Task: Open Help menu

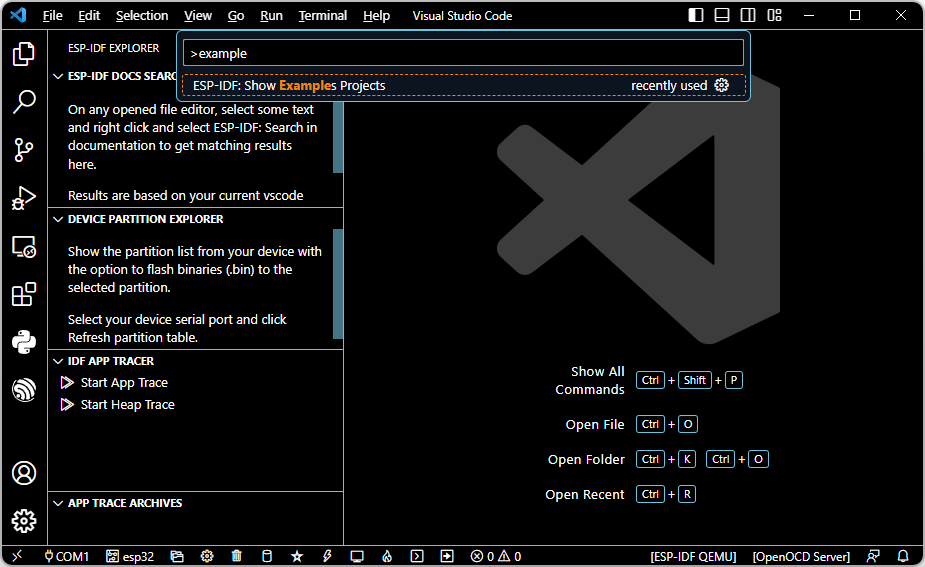Action: coord(376,15)
